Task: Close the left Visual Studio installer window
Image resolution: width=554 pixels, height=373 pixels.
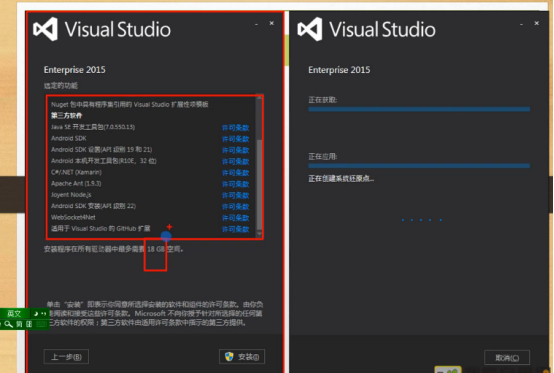Action: click(271, 23)
